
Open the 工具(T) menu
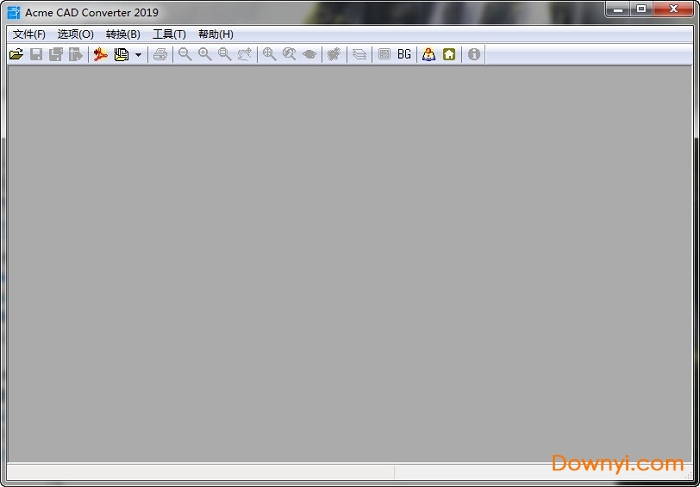(169, 34)
